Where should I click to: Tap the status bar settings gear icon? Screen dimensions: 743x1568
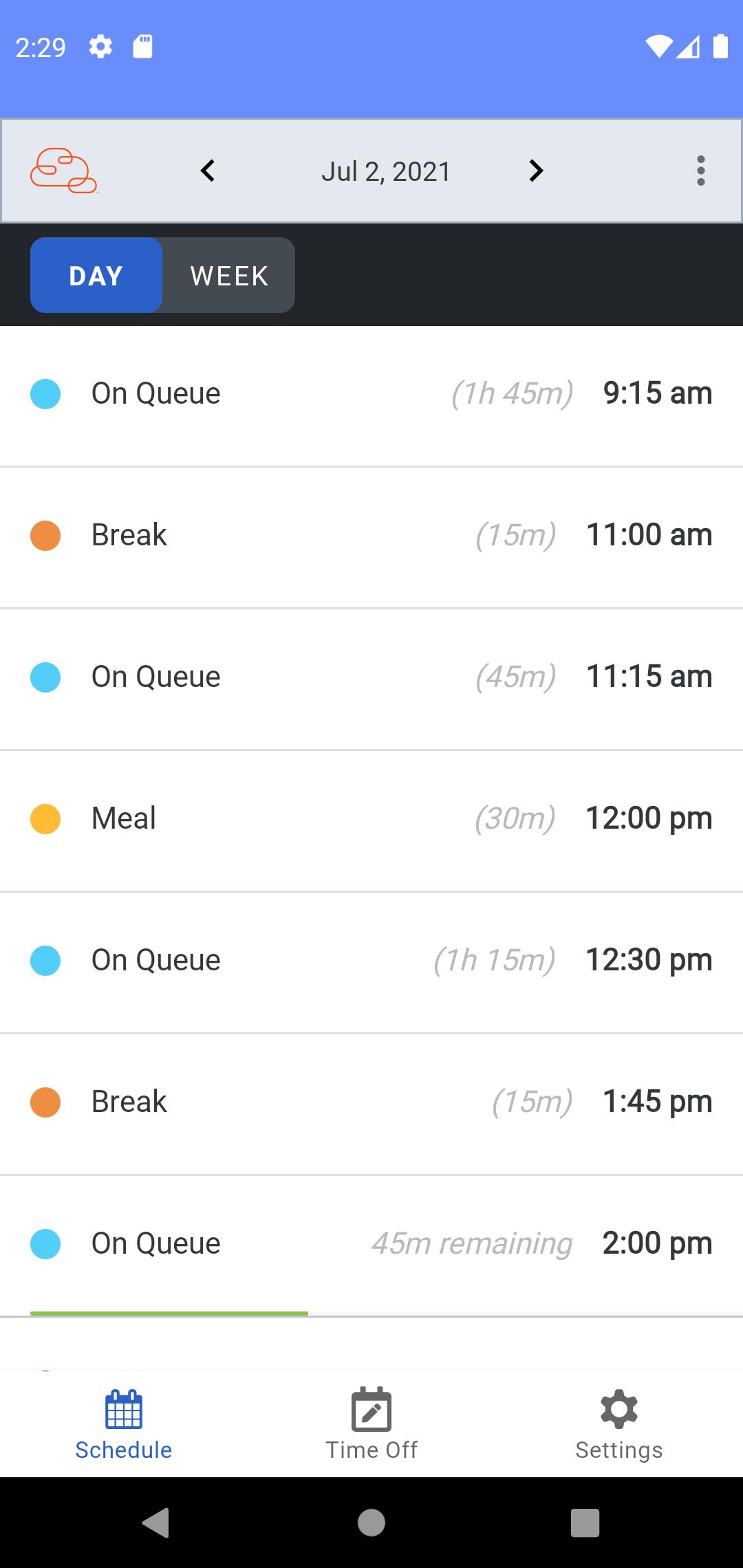(x=100, y=47)
